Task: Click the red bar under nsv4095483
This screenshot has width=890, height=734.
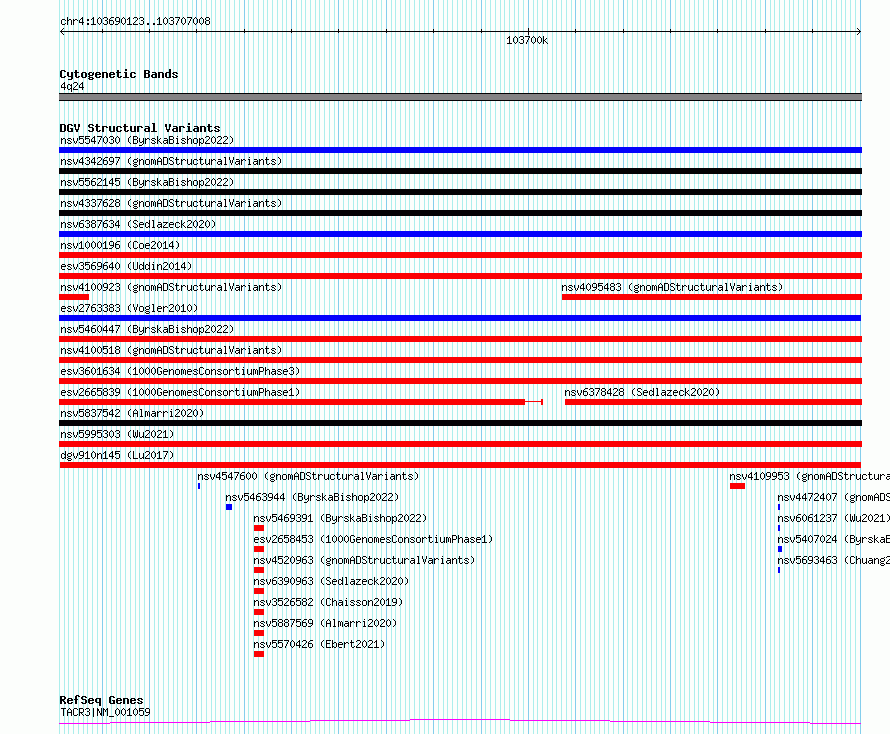Action: pos(712,297)
